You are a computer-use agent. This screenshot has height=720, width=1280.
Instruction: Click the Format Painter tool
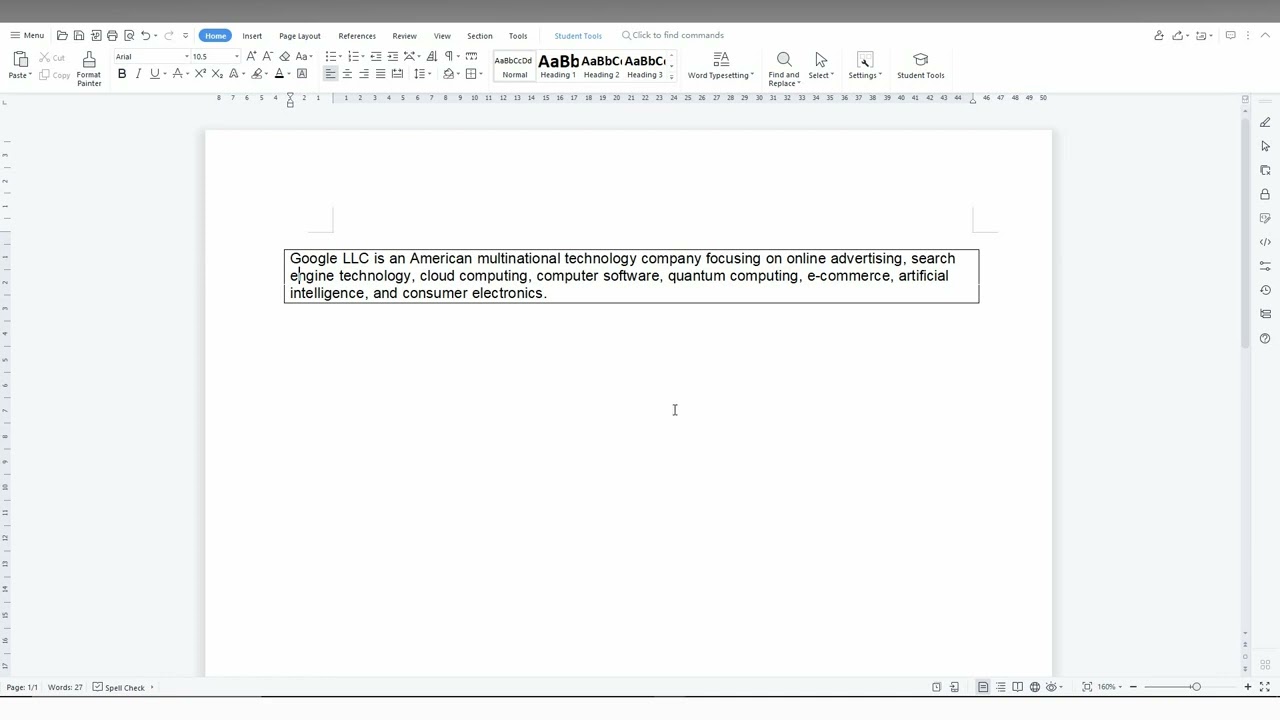[x=89, y=69]
